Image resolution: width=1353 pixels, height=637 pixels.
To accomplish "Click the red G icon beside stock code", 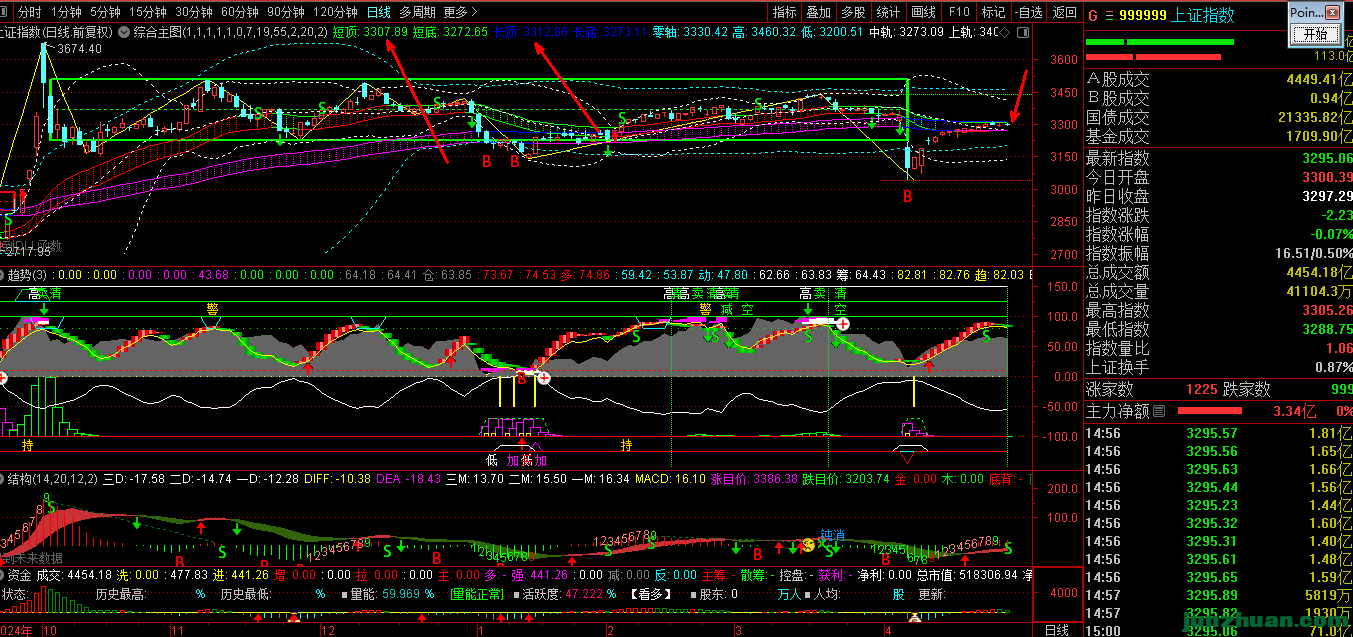I will coord(1093,15).
